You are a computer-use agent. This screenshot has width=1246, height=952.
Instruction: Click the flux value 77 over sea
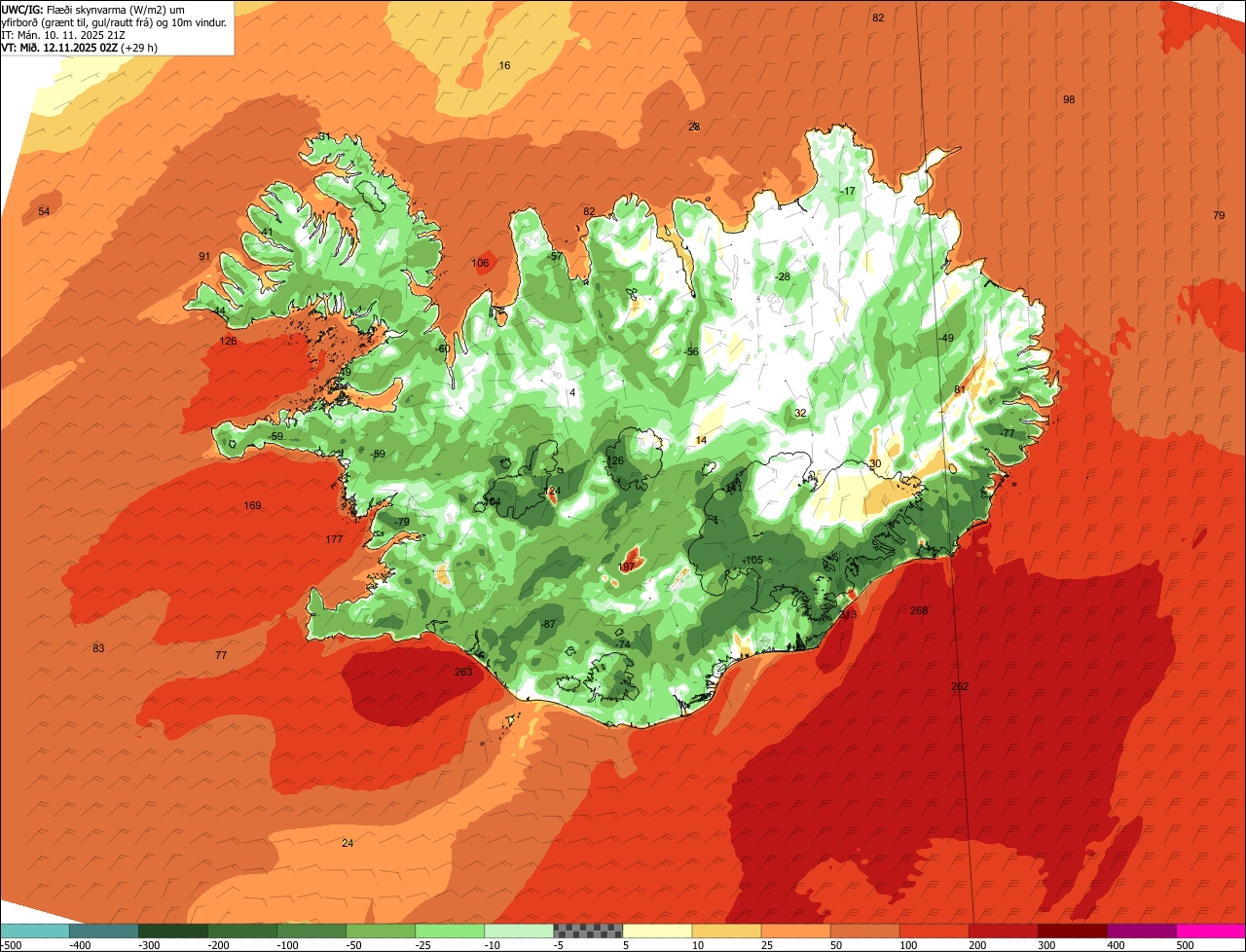(221, 655)
